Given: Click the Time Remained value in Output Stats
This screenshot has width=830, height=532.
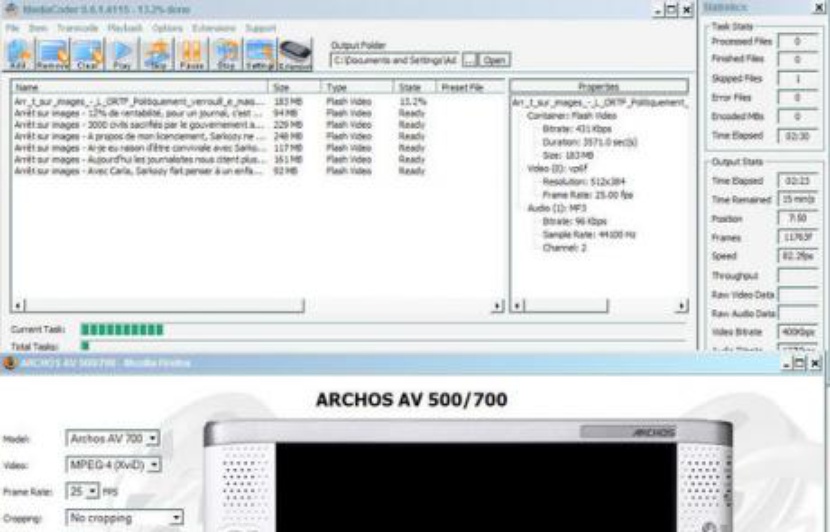Looking at the screenshot, I should (798, 200).
